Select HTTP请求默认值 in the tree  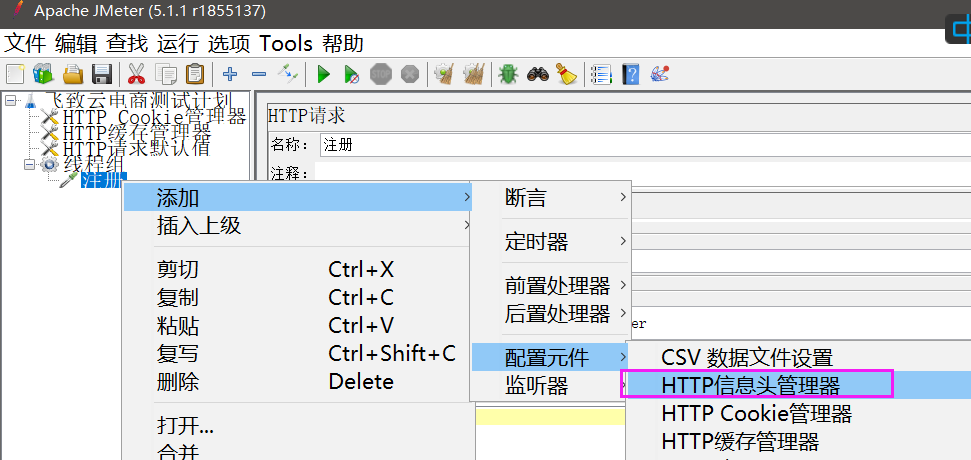136,148
